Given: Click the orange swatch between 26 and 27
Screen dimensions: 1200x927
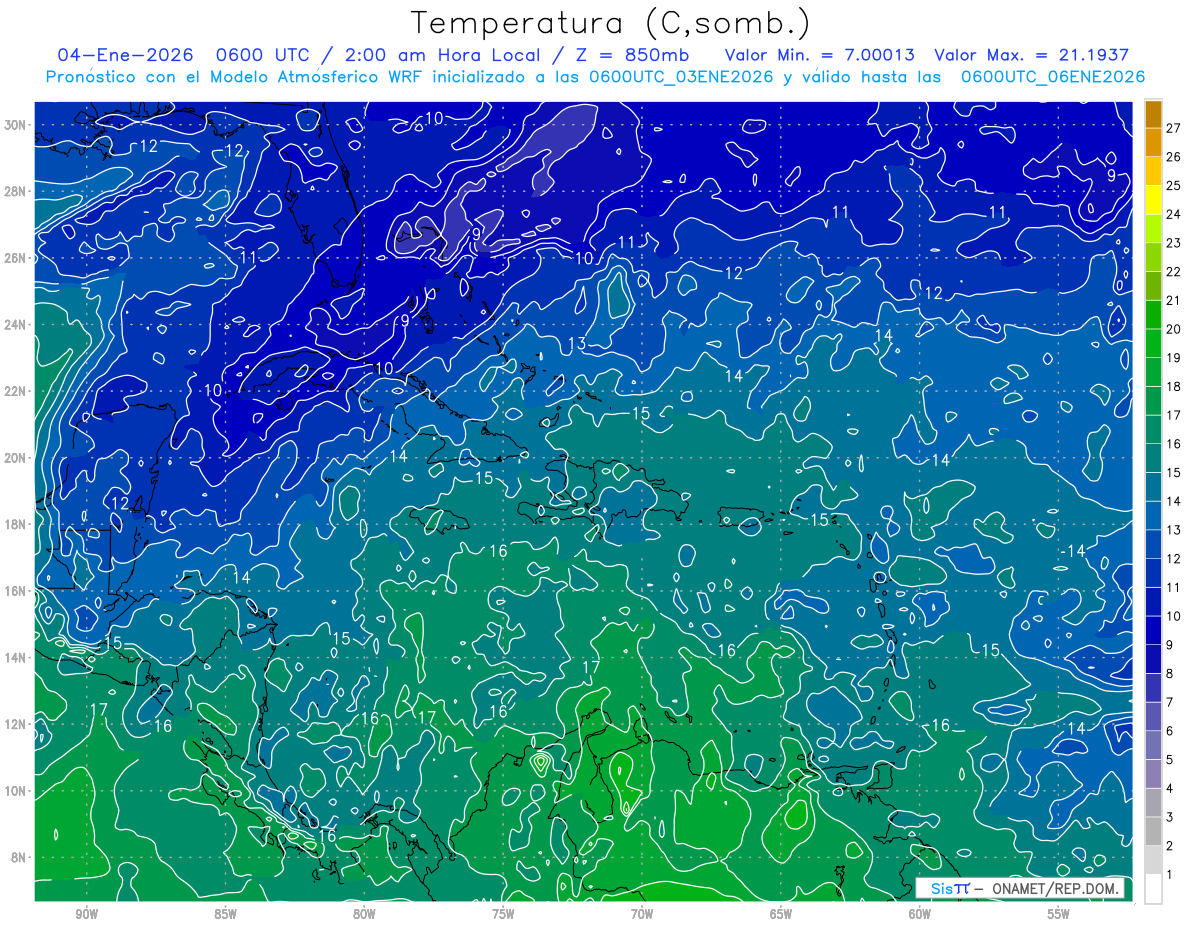Looking at the screenshot, I should 1153,143.
